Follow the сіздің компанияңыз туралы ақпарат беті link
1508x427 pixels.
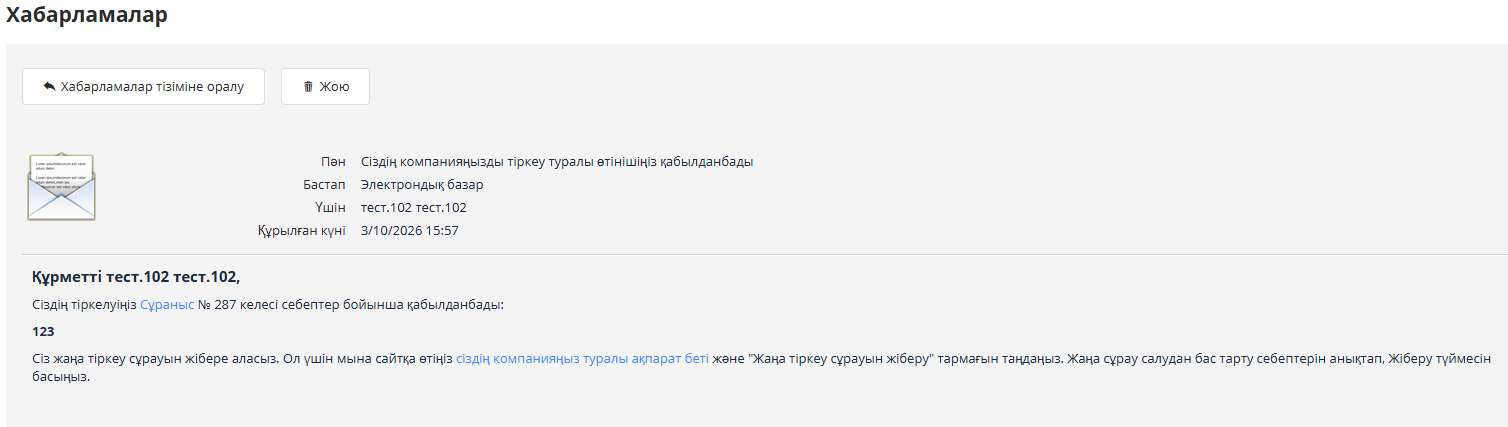click(582, 358)
